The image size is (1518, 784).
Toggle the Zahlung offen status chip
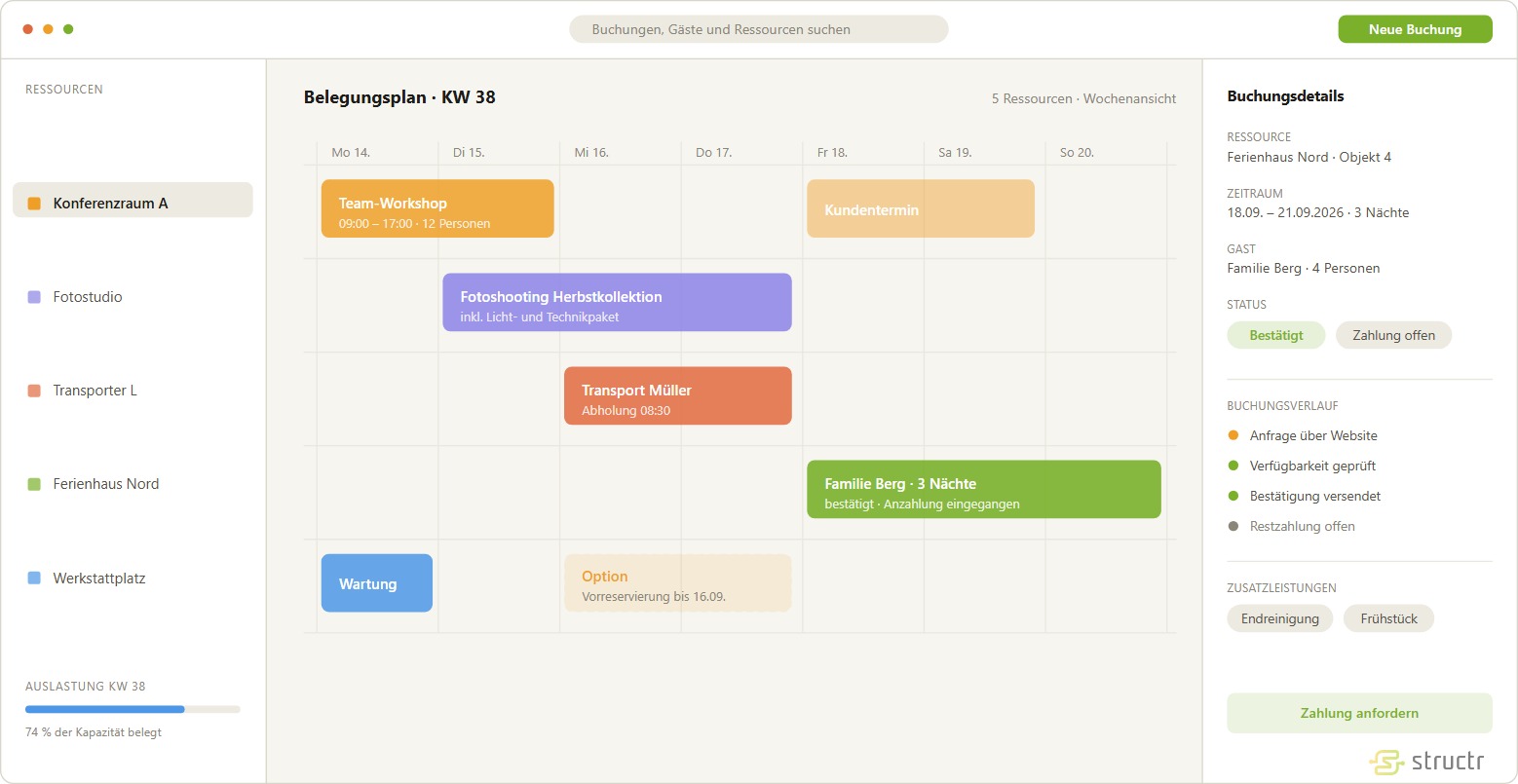[1393, 335]
